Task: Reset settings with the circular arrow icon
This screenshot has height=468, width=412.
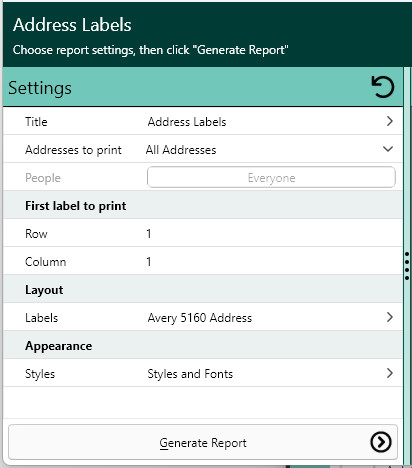Action: pos(383,87)
